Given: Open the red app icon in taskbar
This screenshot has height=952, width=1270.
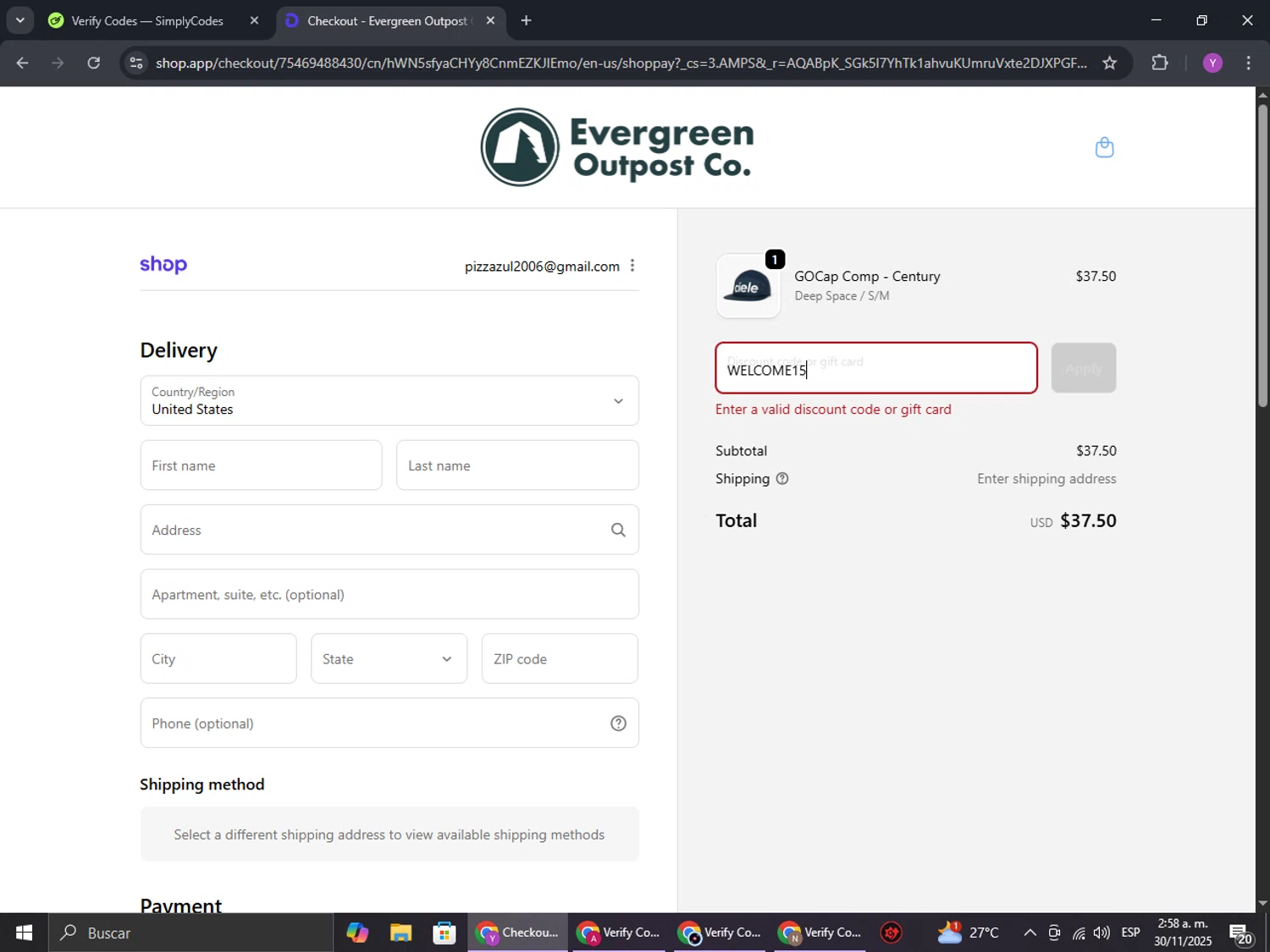Looking at the screenshot, I should click(x=891, y=933).
